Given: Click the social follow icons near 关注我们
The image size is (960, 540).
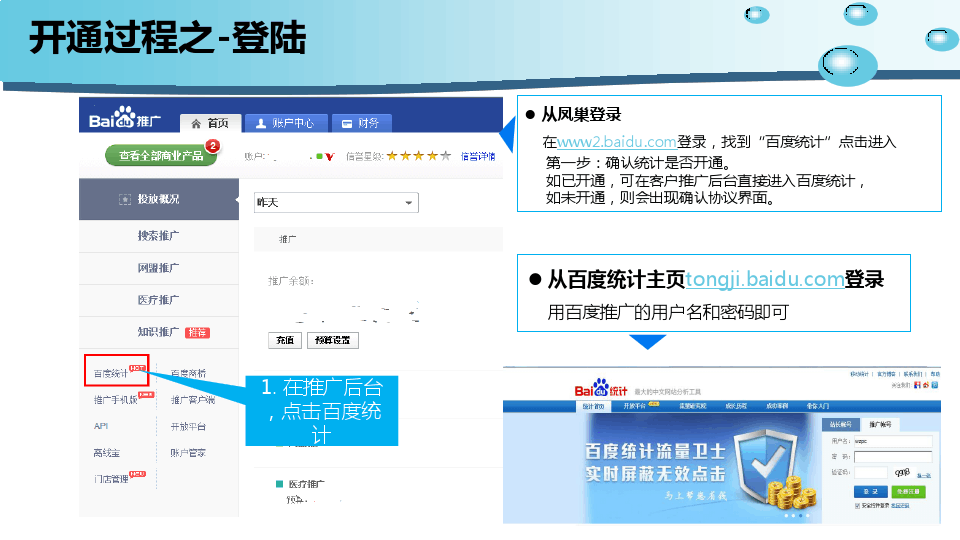Looking at the screenshot, I should 927,385.
